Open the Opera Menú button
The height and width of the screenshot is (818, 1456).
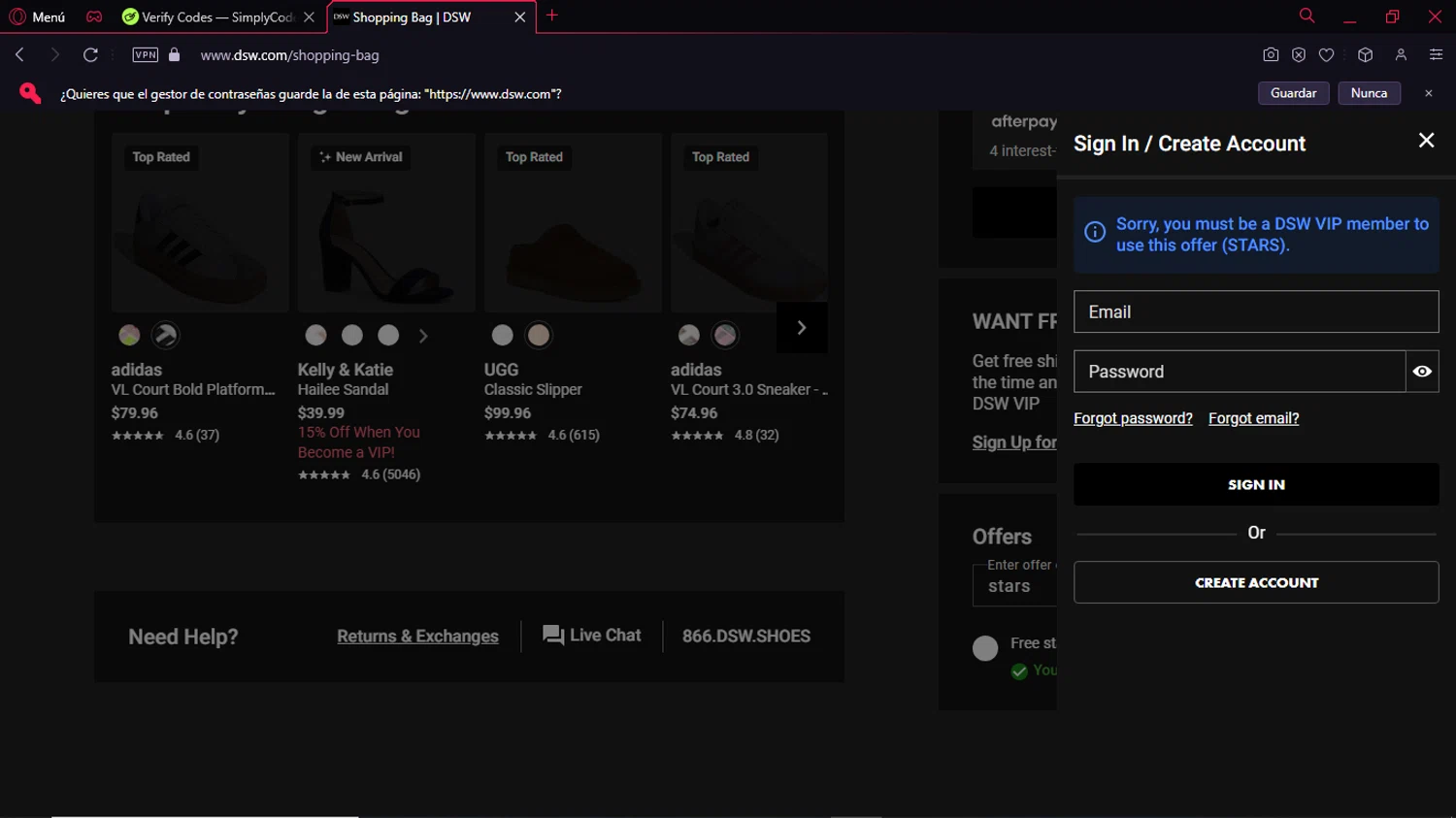pyautogui.click(x=37, y=16)
